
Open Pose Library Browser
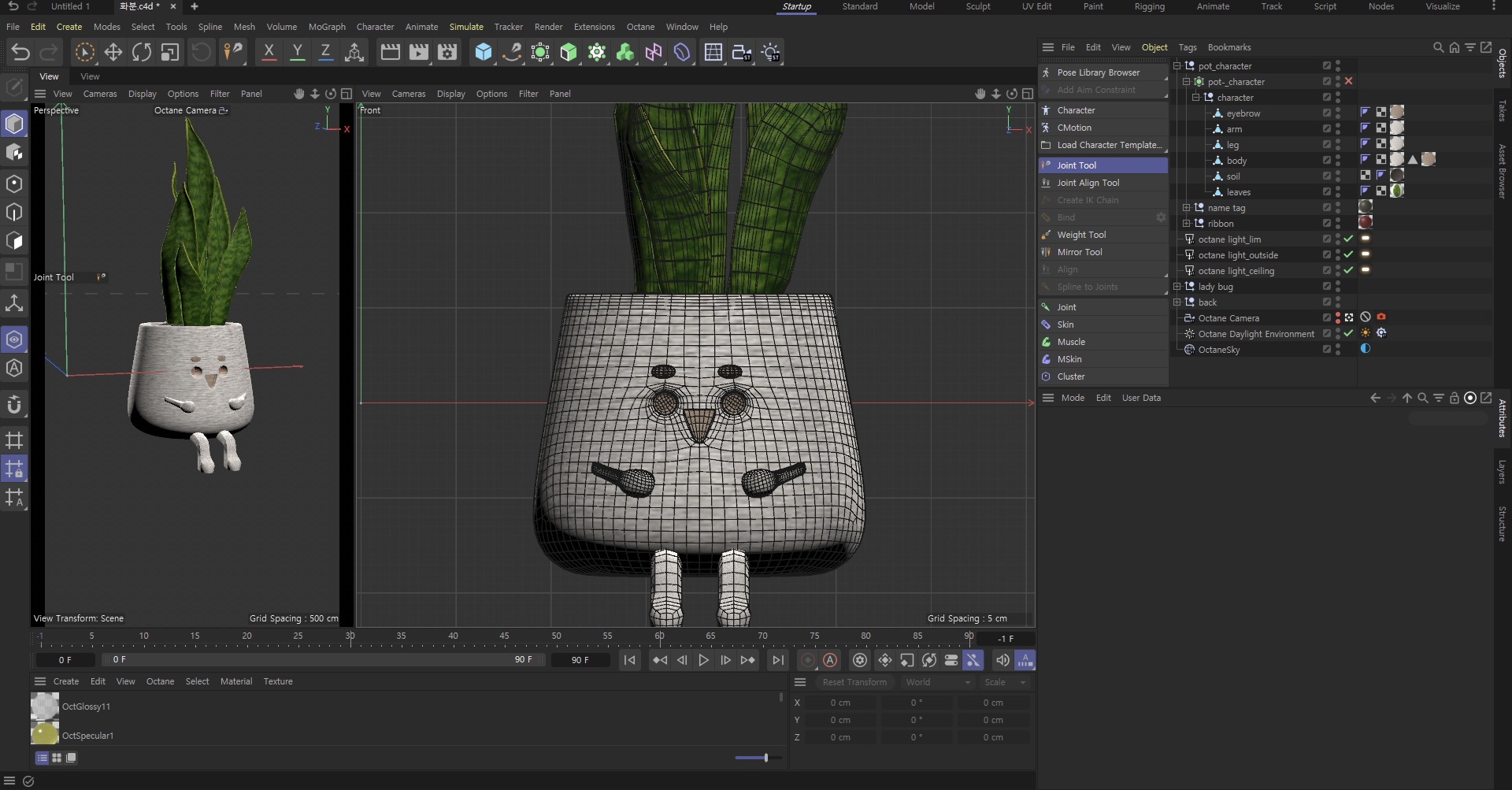pos(1103,72)
